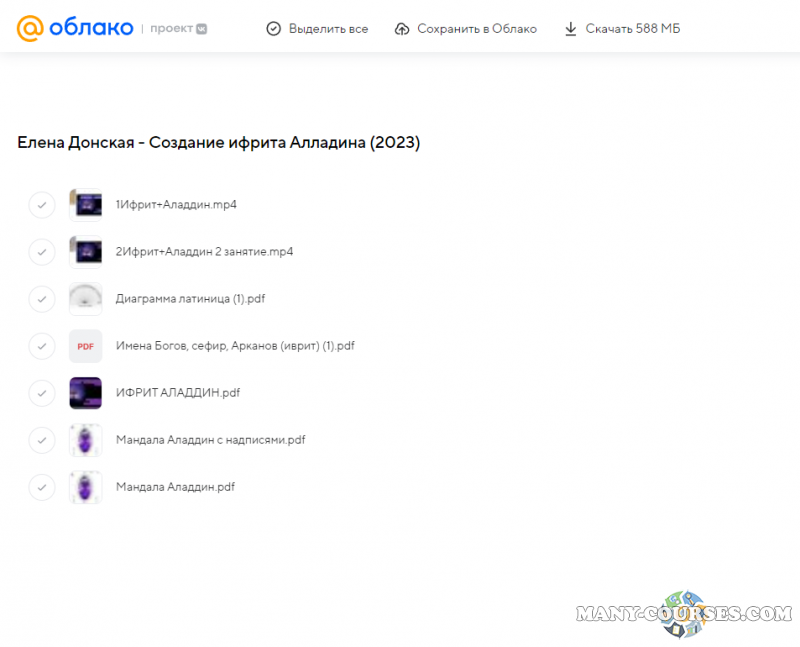The width and height of the screenshot is (800, 647).
Task: Click the проект label in header
Action: click(x=171, y=29)
